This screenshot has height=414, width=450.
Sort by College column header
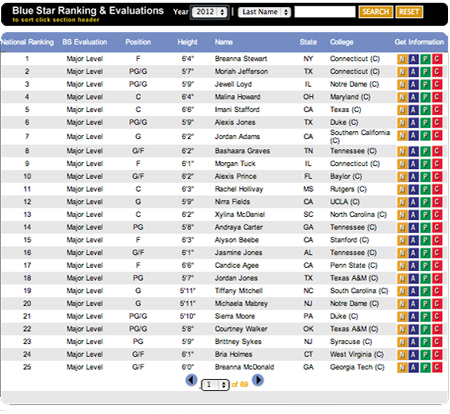(342, 42)
